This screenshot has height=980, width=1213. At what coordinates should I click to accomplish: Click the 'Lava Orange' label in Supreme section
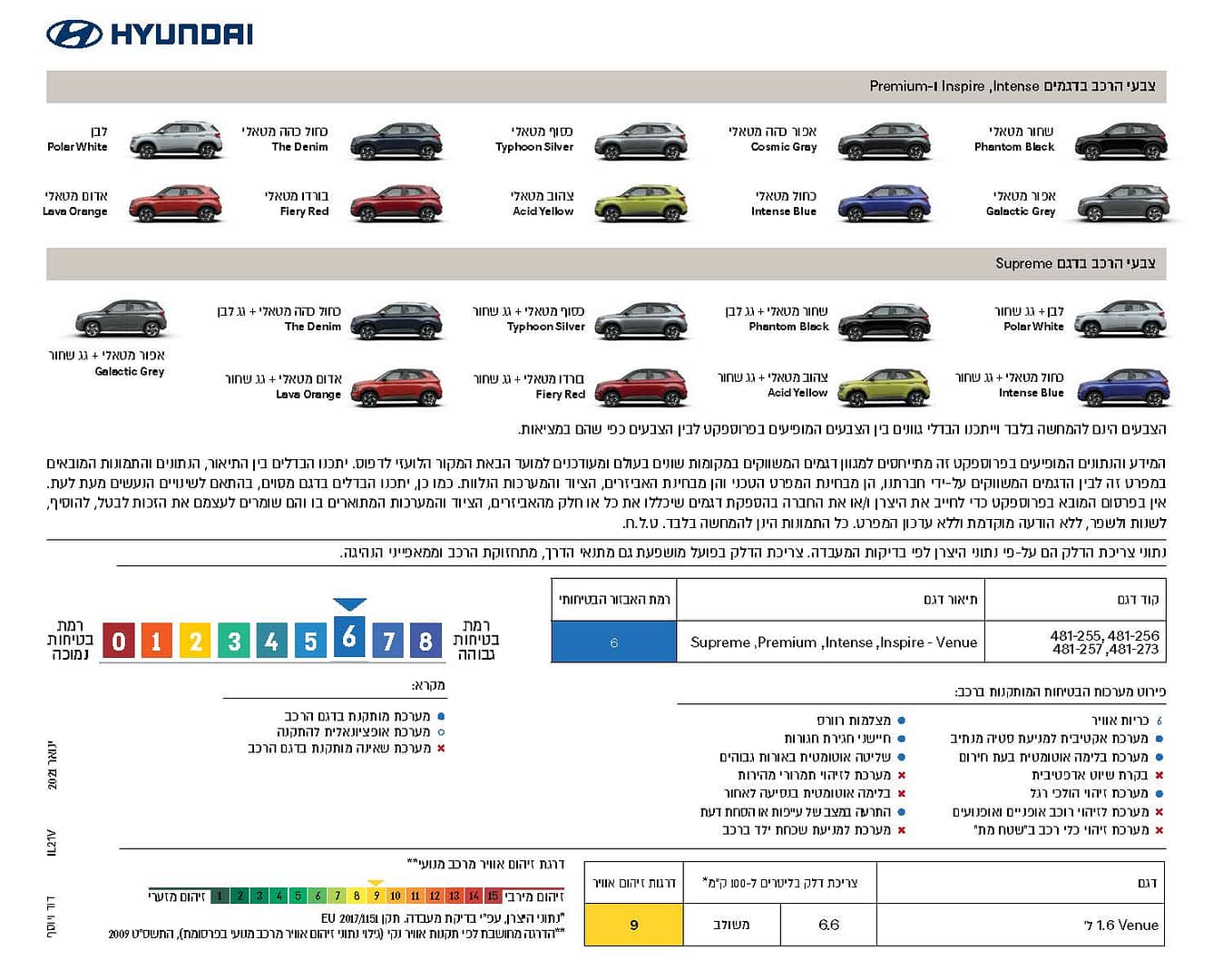coord(308,395)
